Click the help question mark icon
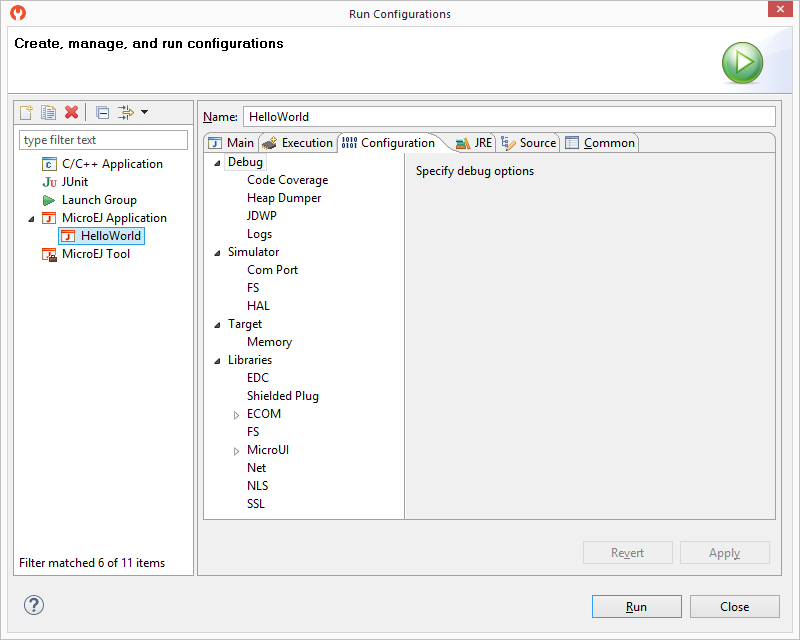 [34, 605]
